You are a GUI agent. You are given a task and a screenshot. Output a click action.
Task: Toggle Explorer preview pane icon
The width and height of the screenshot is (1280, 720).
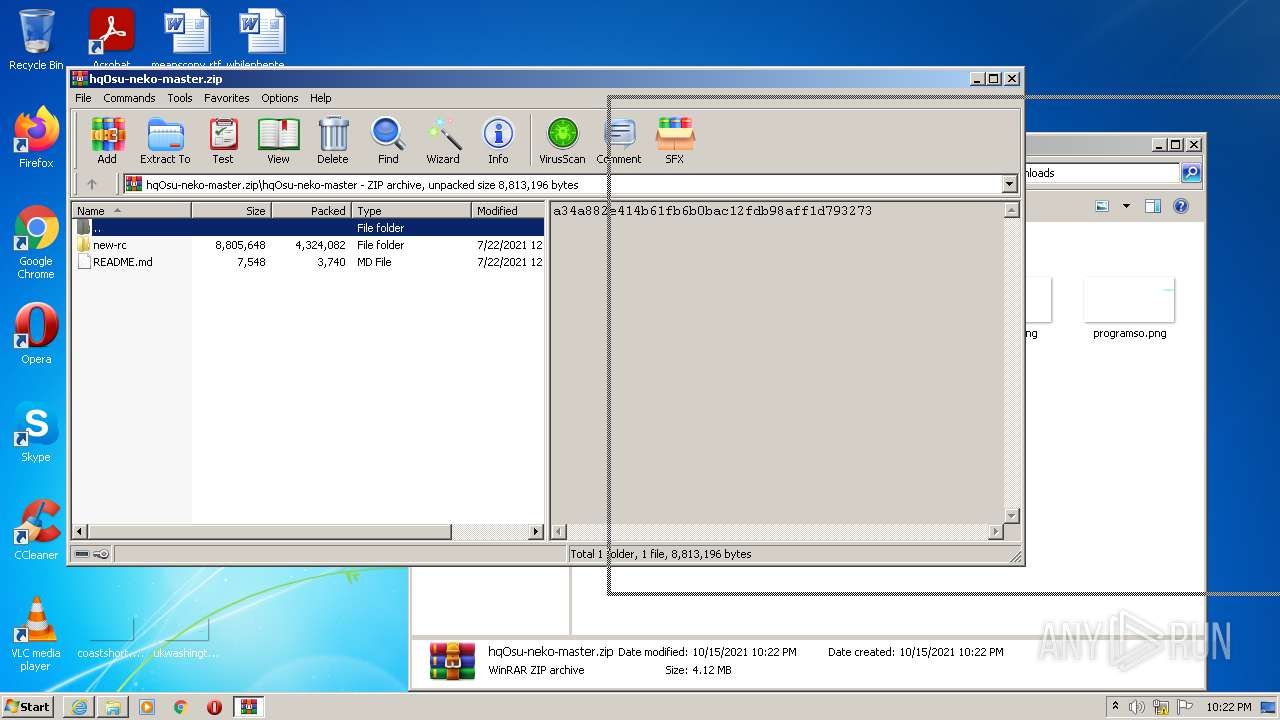[1153, 206]
